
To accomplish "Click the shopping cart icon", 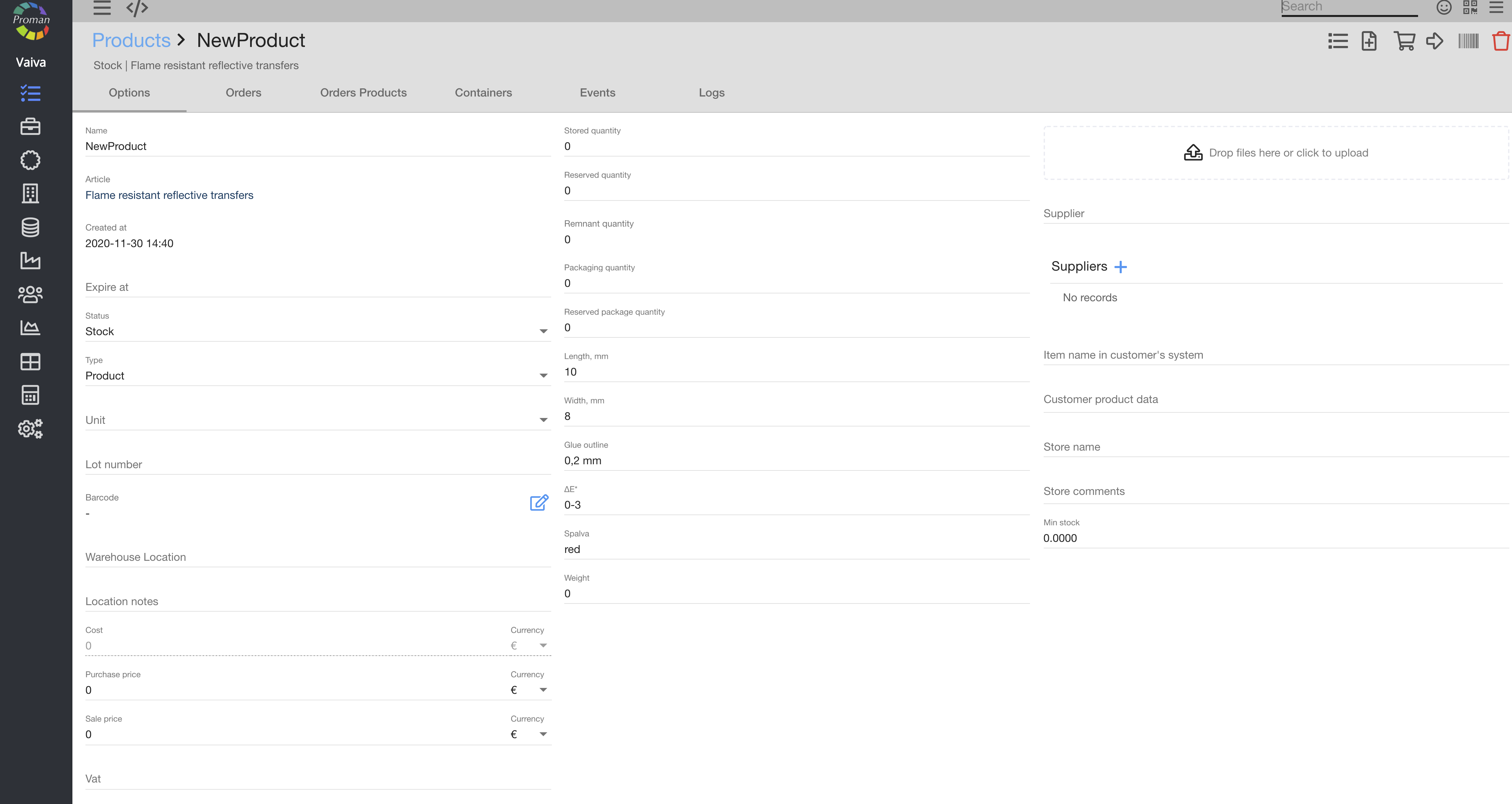I will click(x=1404, y=41).
